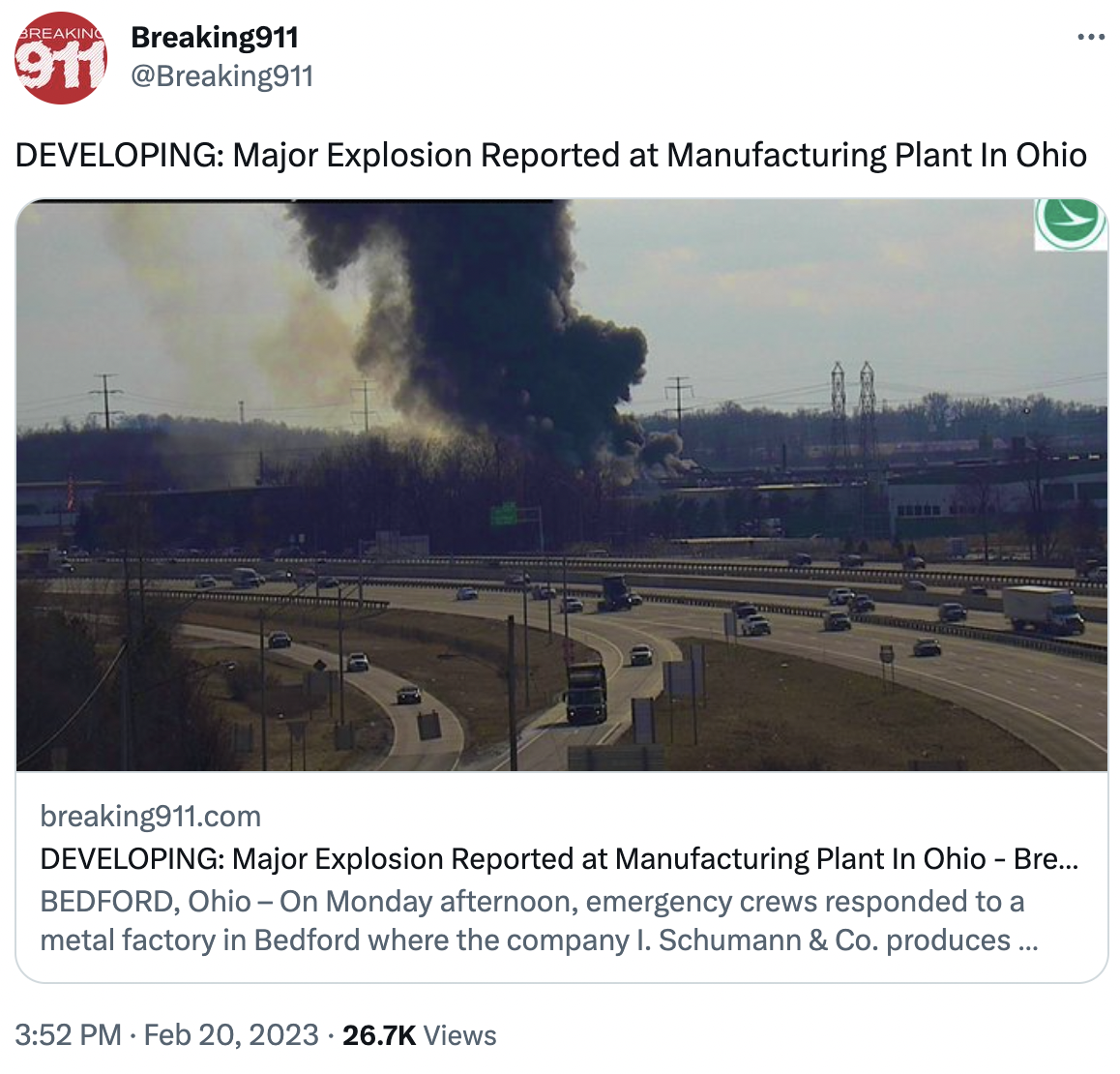The height and width of the screenshot is (1074, 1120).
Task: Click the Views label beside 26.7K
Action: point(460,1034)
